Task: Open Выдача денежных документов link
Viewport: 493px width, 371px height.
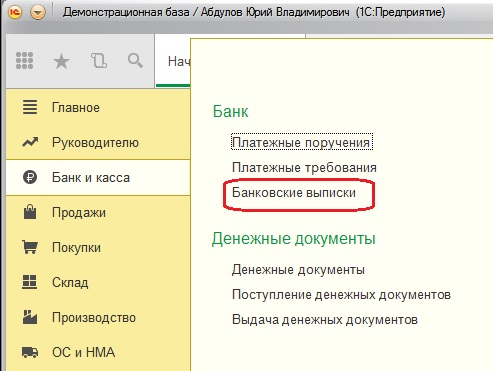Action: click(325, 320)
